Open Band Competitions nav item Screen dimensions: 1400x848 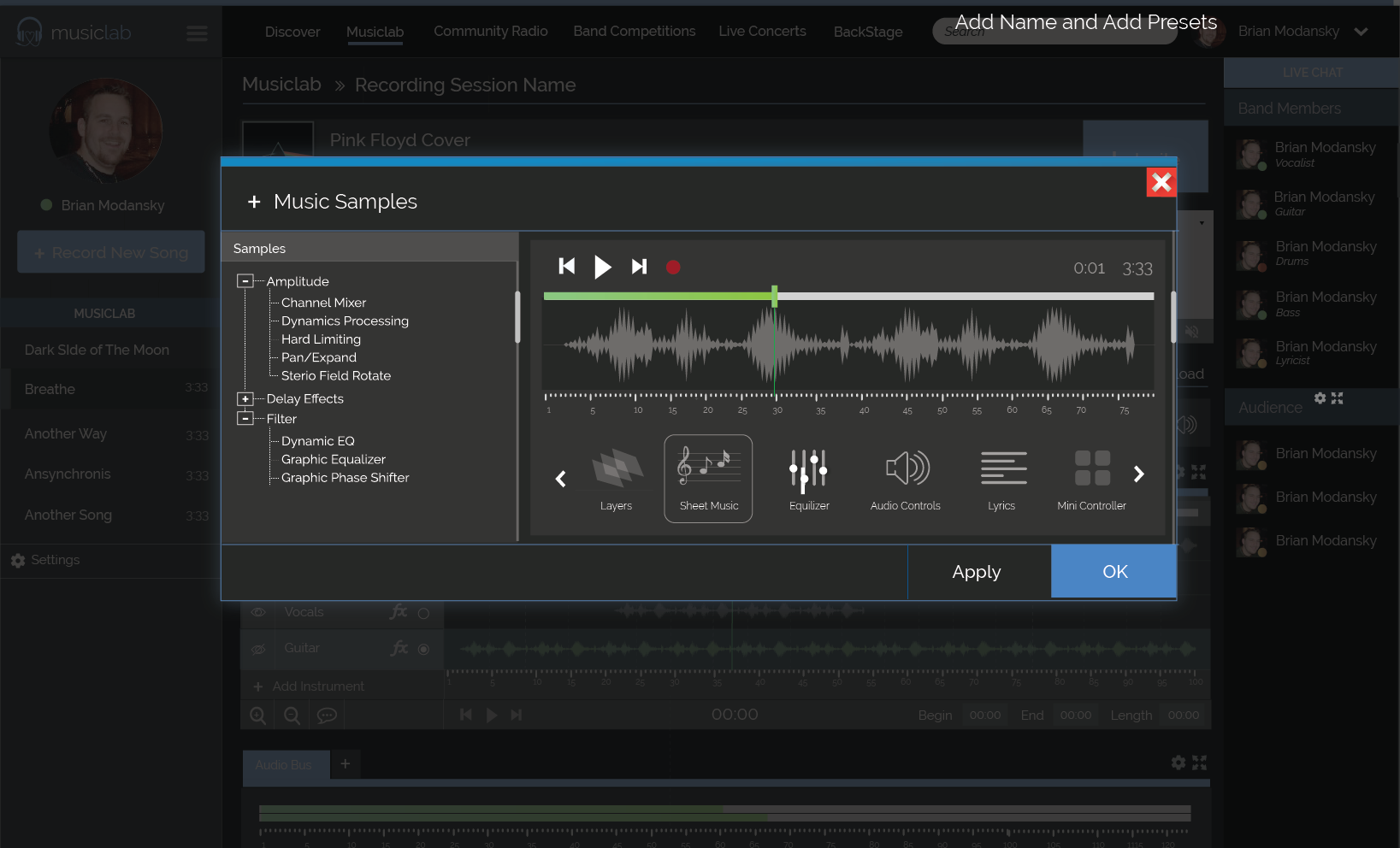tap(635, 32)
